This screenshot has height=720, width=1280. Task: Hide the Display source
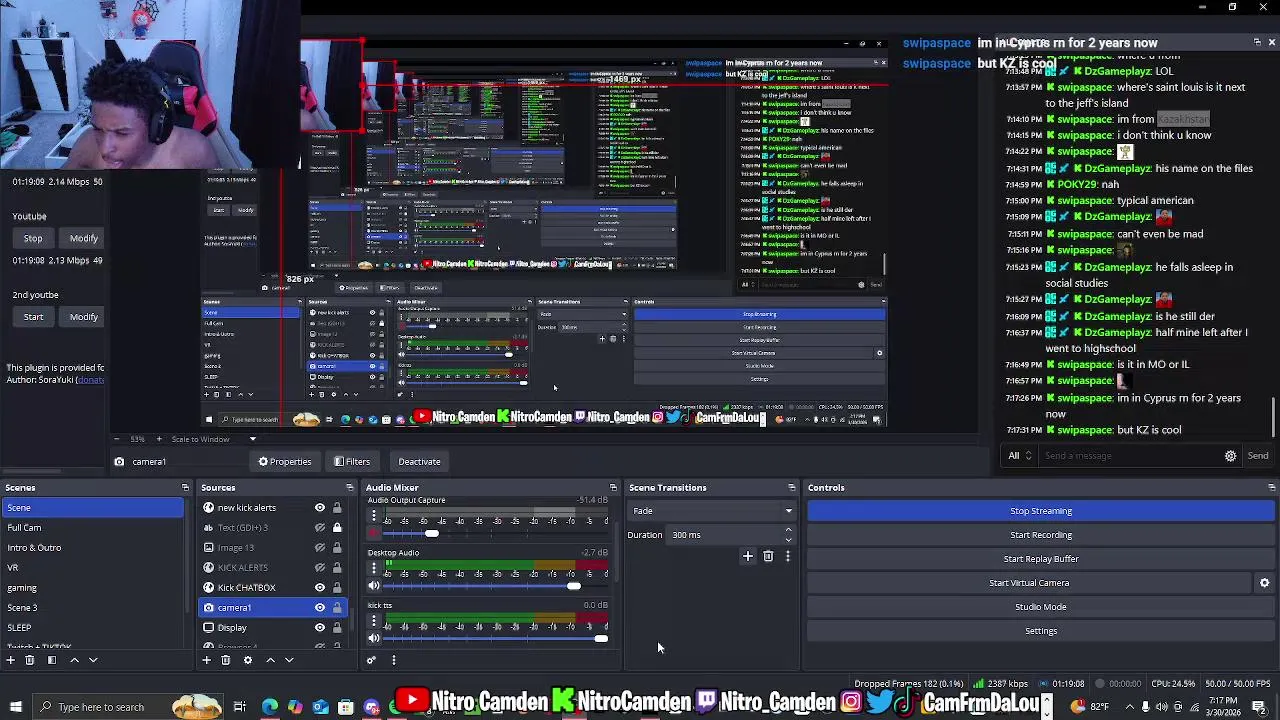(x=320, y=628)
